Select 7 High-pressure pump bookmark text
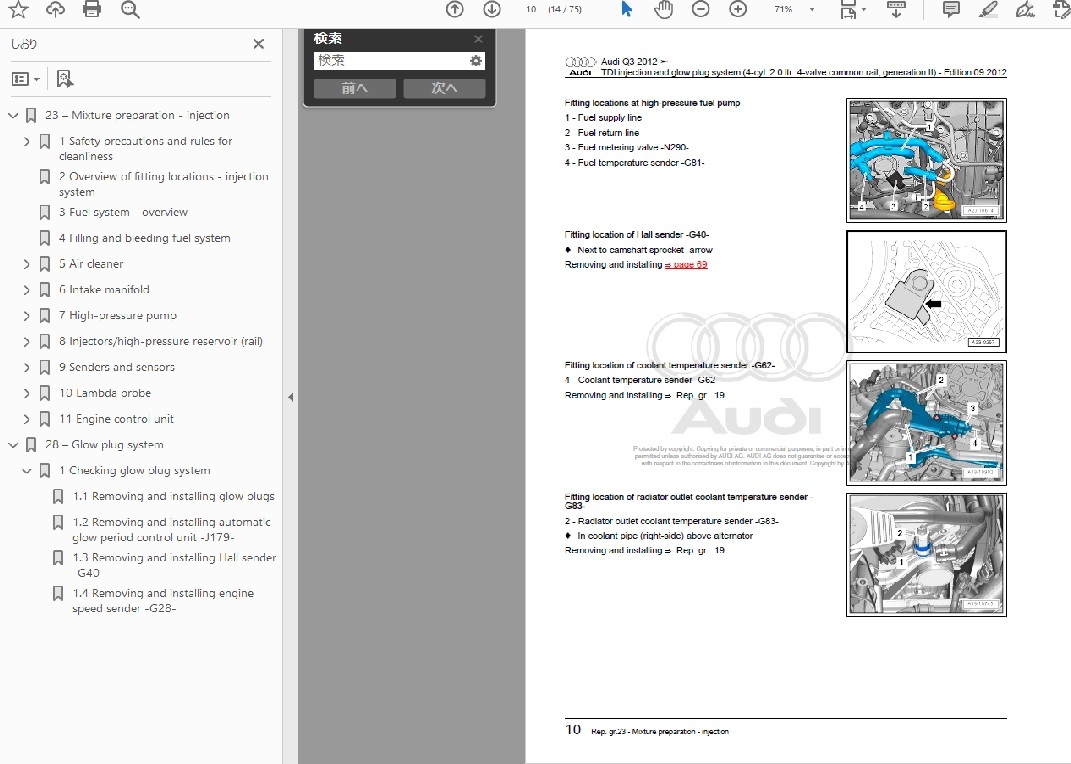The height and width of the screenshot is (764, 1071). pos(117,315)
